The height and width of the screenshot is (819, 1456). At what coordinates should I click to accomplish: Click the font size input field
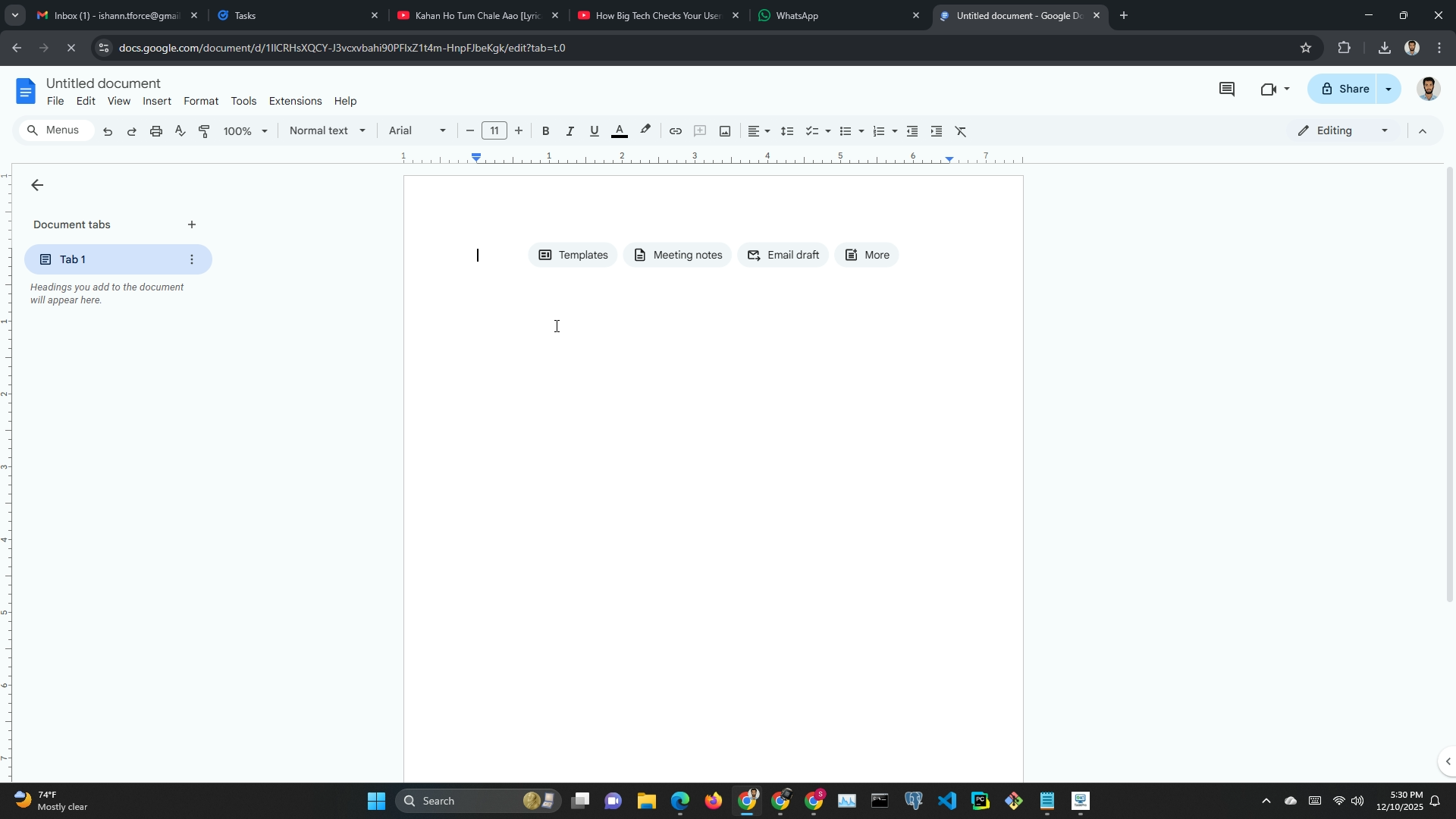pos(494,131)
